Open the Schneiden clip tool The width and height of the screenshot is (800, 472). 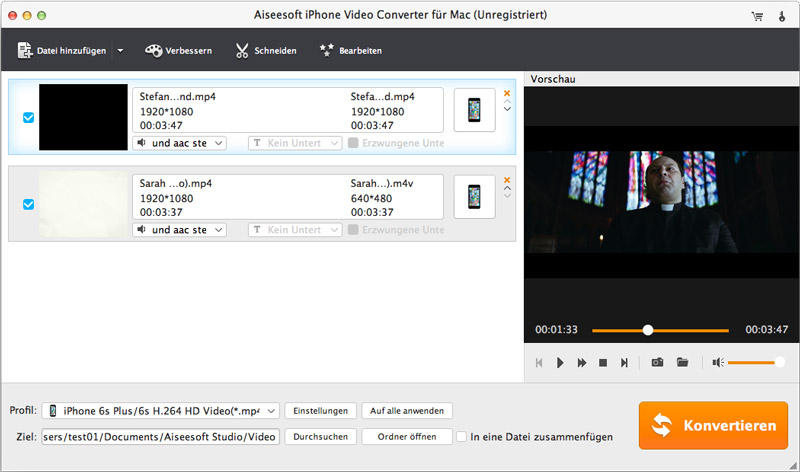[x=266, y=51]
